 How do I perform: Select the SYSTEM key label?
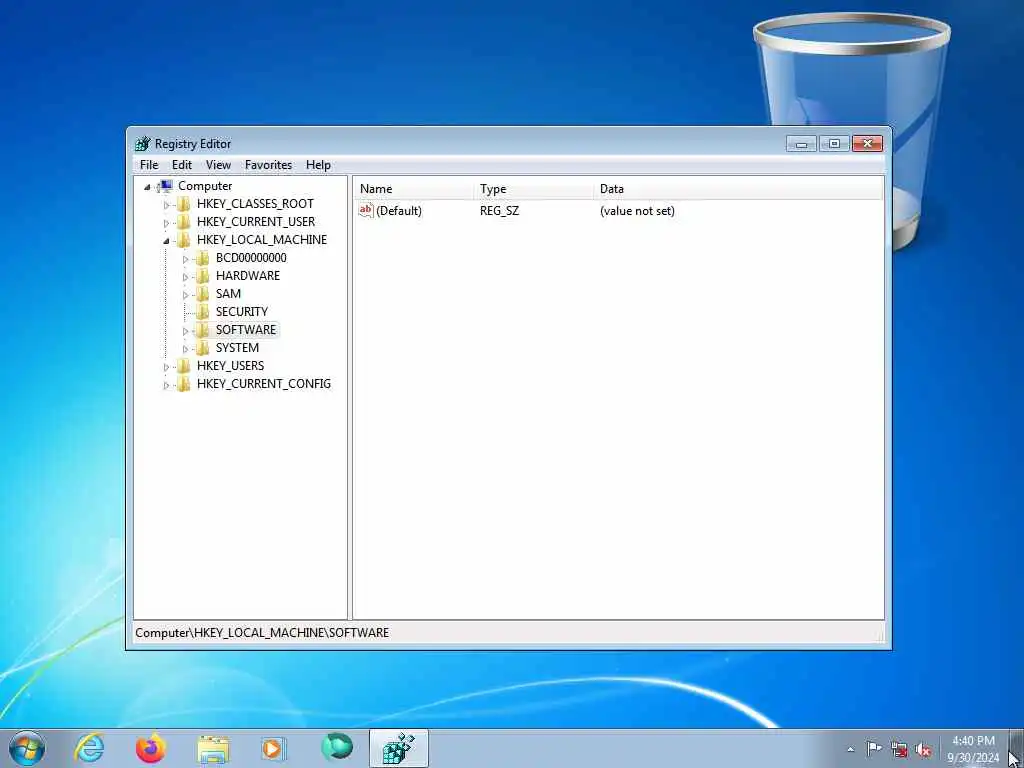237,347
